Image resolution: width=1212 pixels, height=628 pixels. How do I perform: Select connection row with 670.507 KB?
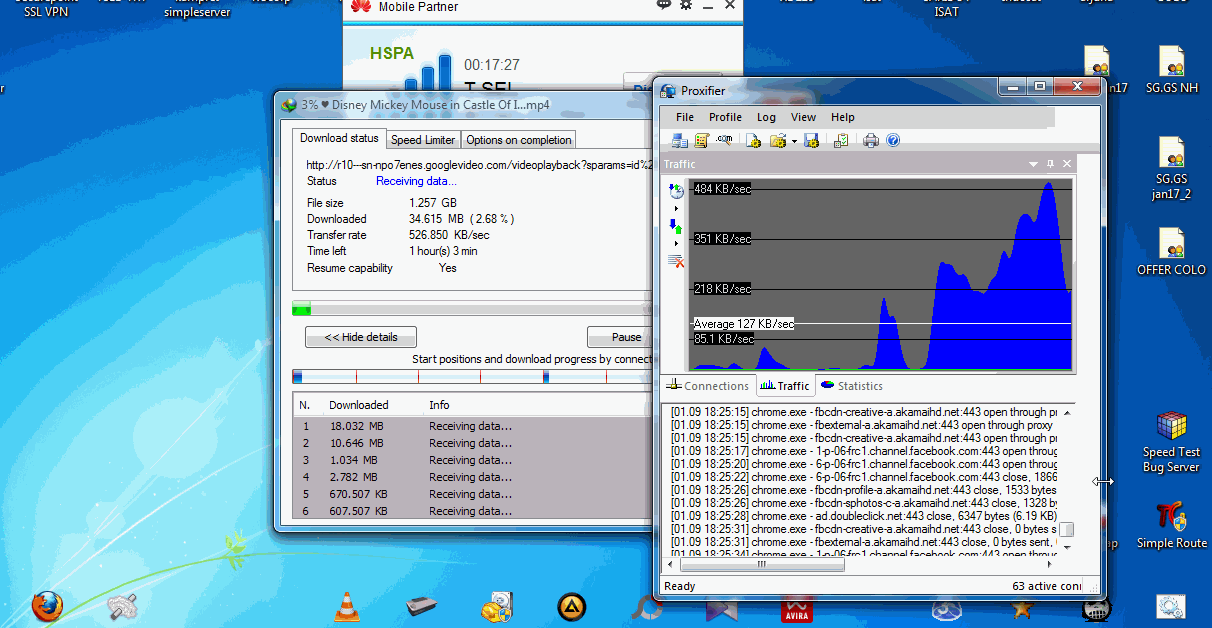coord(473,494)
